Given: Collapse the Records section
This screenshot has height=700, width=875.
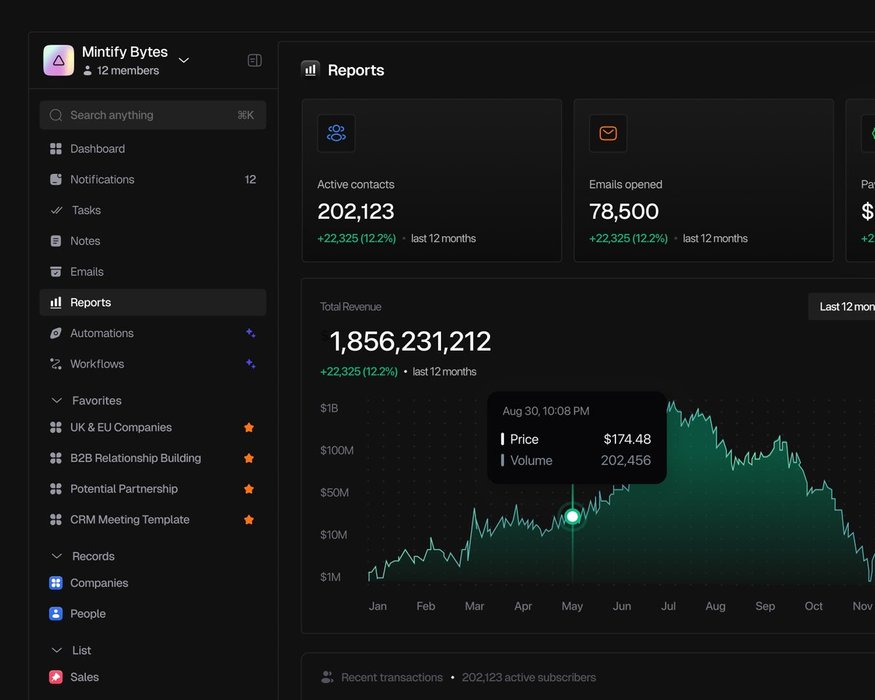Looking at the screenshot, I should 57,557.
